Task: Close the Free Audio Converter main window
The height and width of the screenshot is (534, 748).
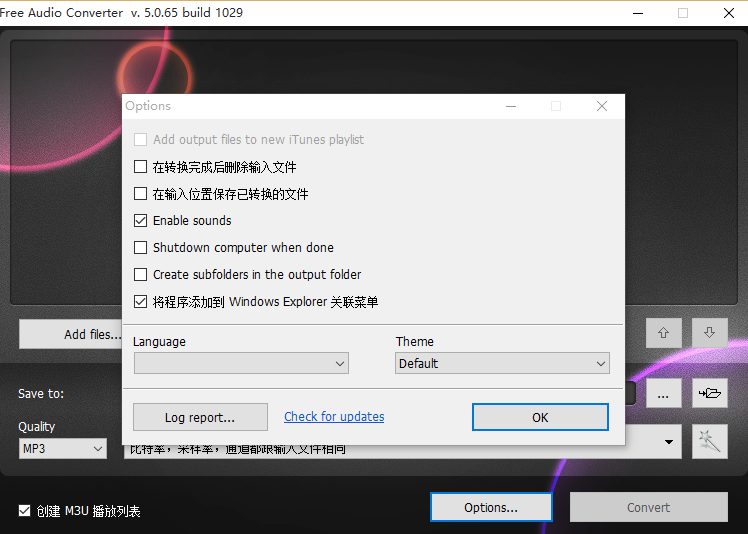Action: tap(727, 13)
